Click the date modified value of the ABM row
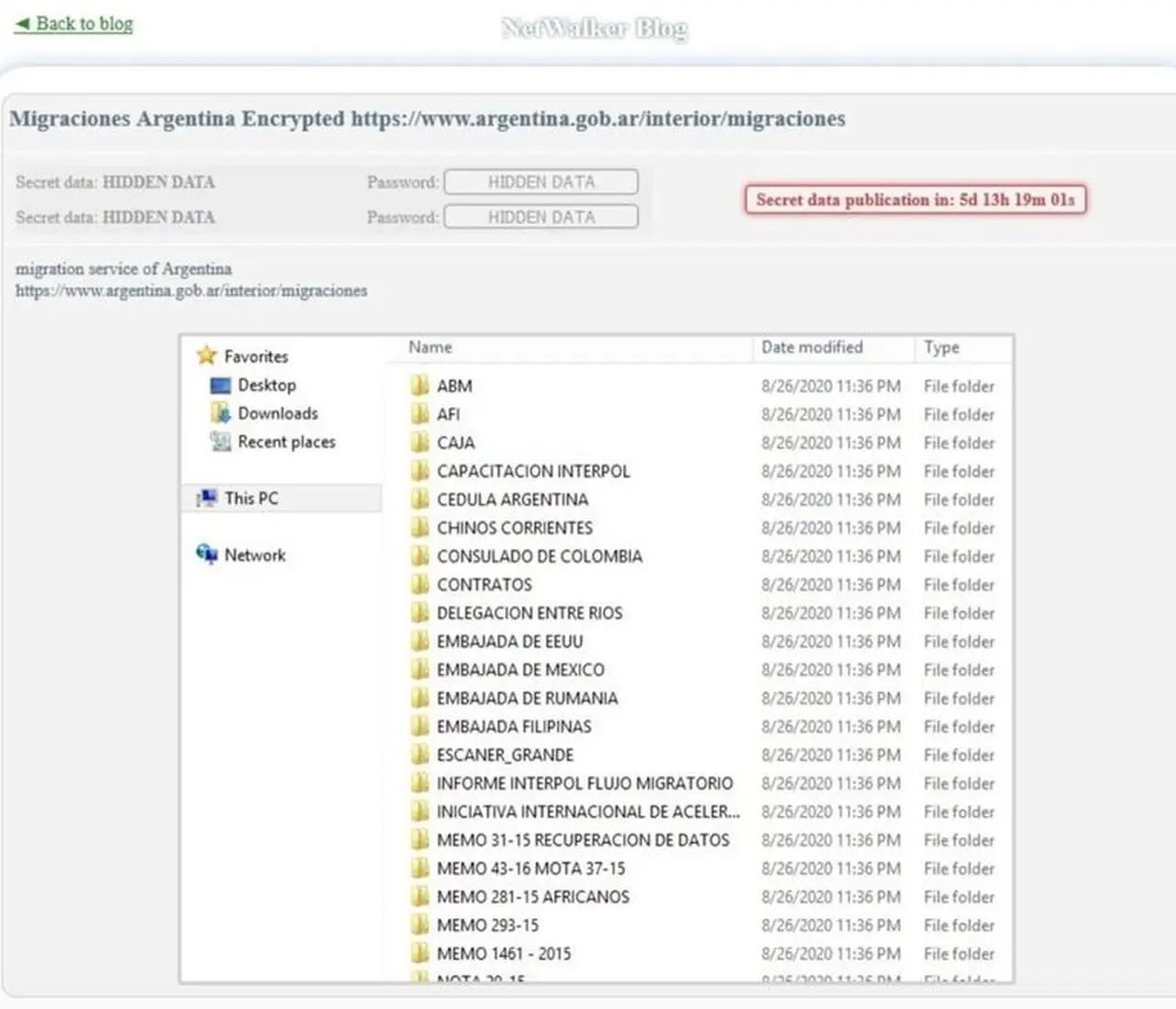This screenshot has height=1009, width=1176. [x=831, y=386]
